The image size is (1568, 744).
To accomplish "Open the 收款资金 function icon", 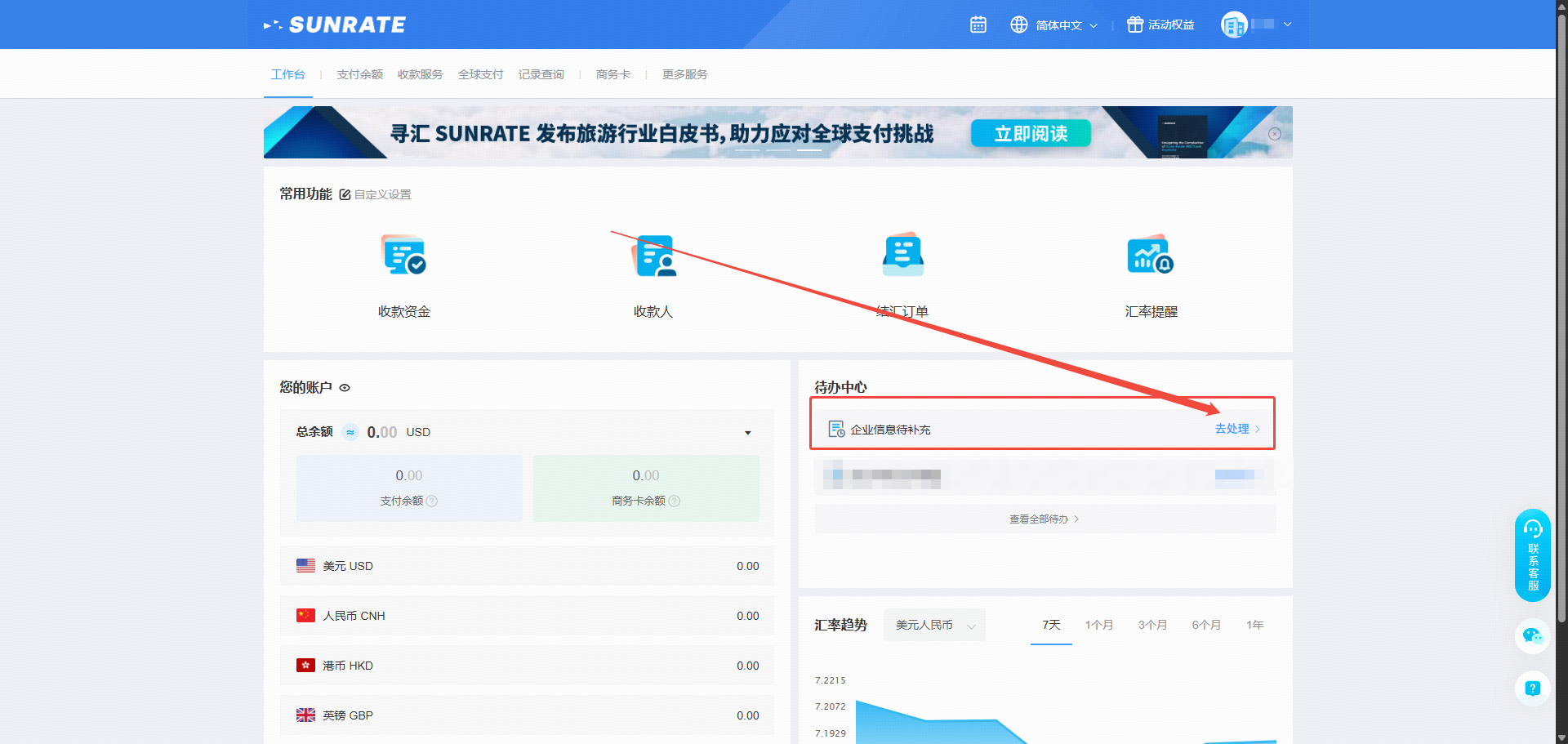I will [404, 256].
